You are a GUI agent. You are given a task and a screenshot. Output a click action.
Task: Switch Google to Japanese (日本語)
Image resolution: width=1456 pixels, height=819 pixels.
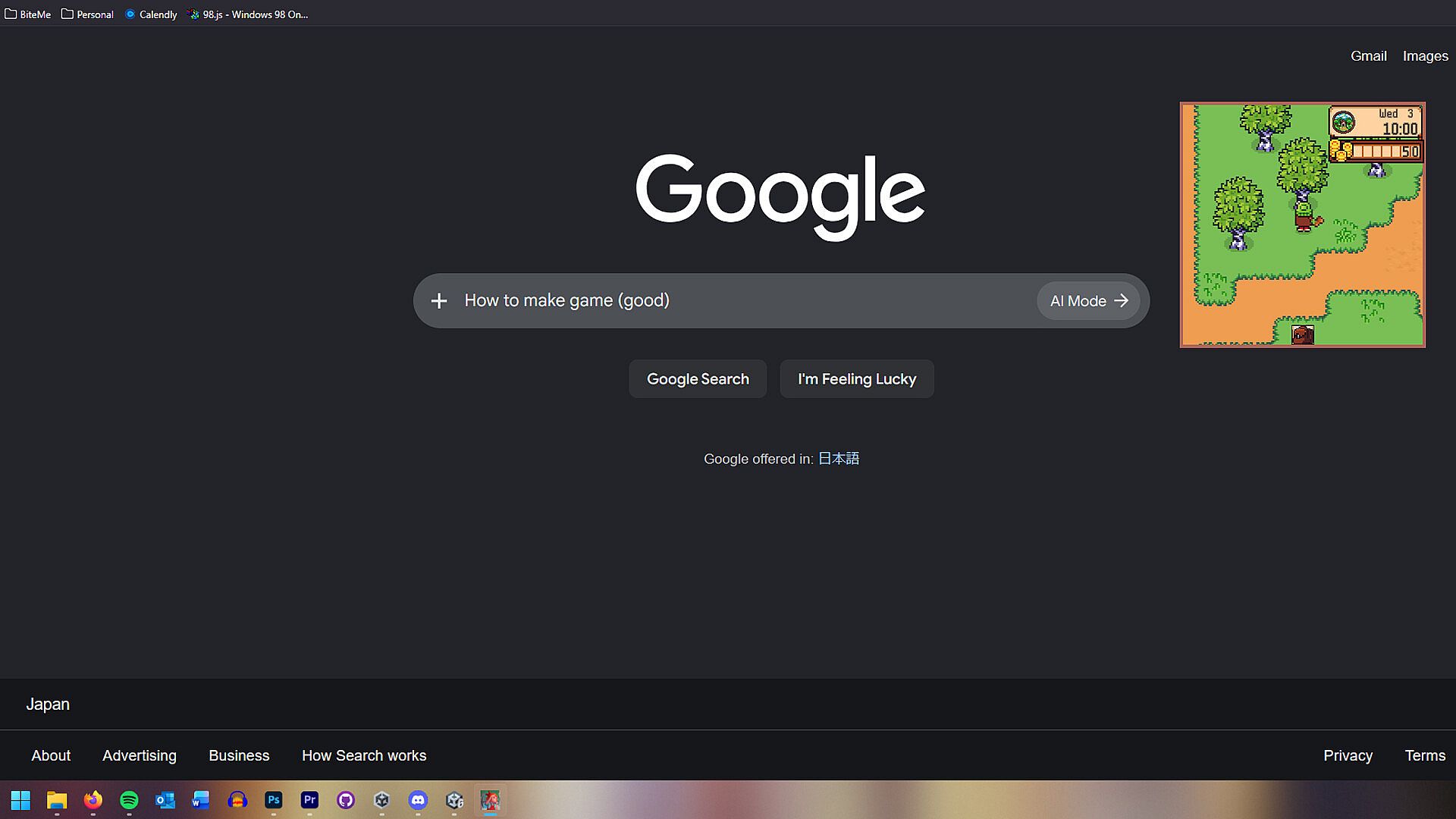(x=839, y=459)
